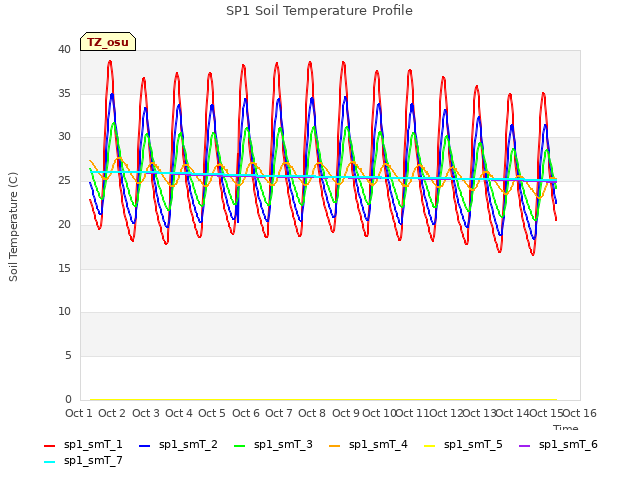Toggle sp1_smT_3 legend entry
The image size is (640, 480).
[273, 445]
